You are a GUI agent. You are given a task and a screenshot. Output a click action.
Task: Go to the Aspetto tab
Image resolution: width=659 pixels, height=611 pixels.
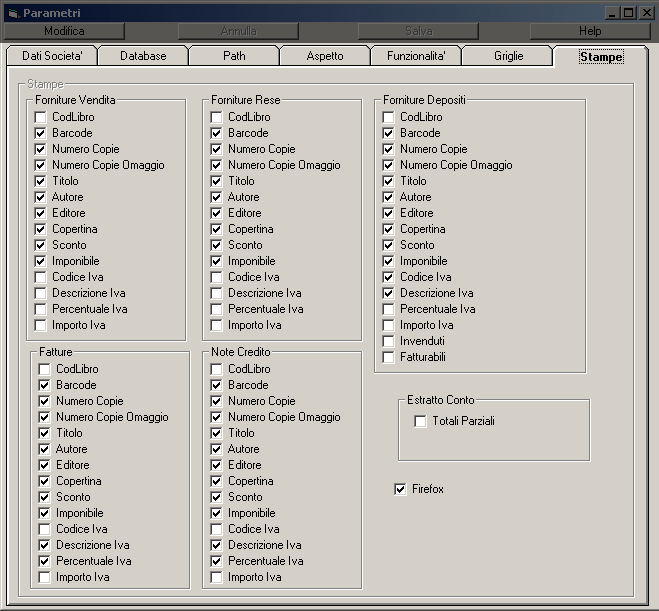pyautogui.click(x=325, y=56)
